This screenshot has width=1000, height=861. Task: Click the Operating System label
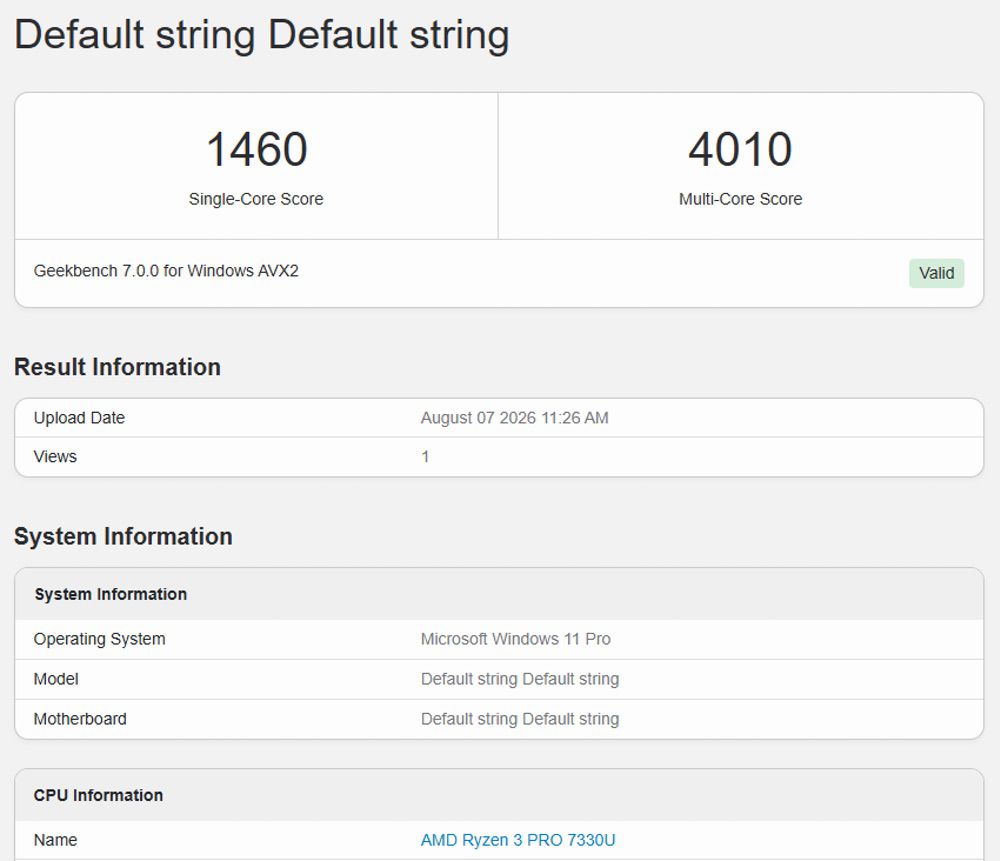pyautogui.click(x=99, y=639)
